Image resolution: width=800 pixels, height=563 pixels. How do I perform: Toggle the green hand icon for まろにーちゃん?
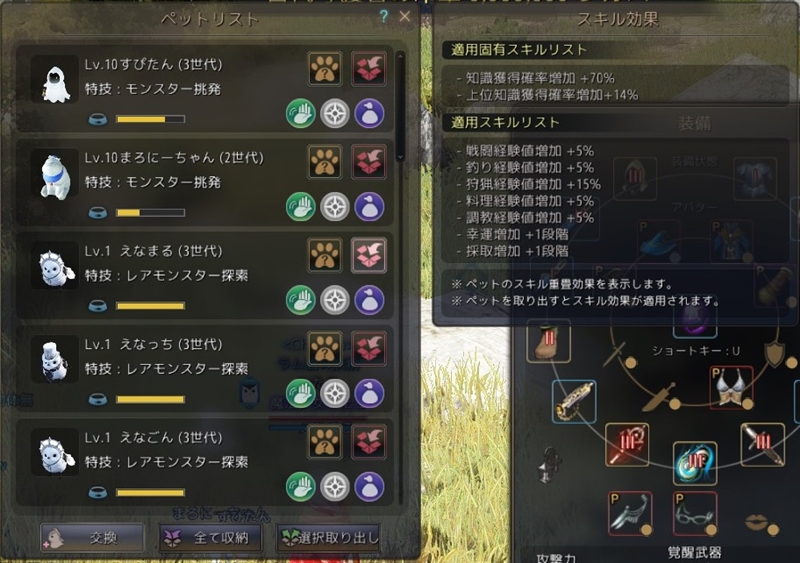point(301,206)
